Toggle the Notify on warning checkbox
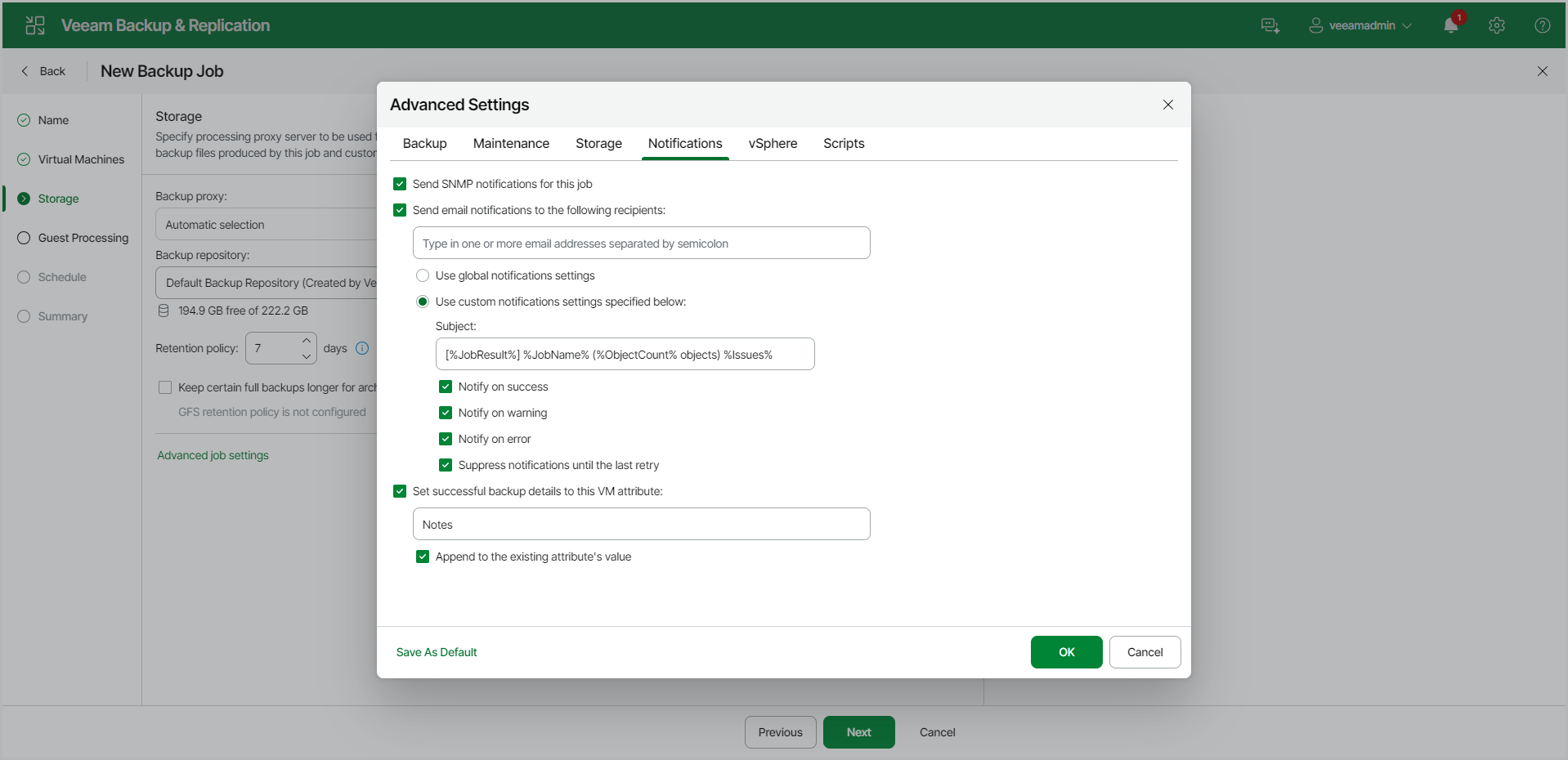Screen dimensions: 1568x760 [446, 413]
